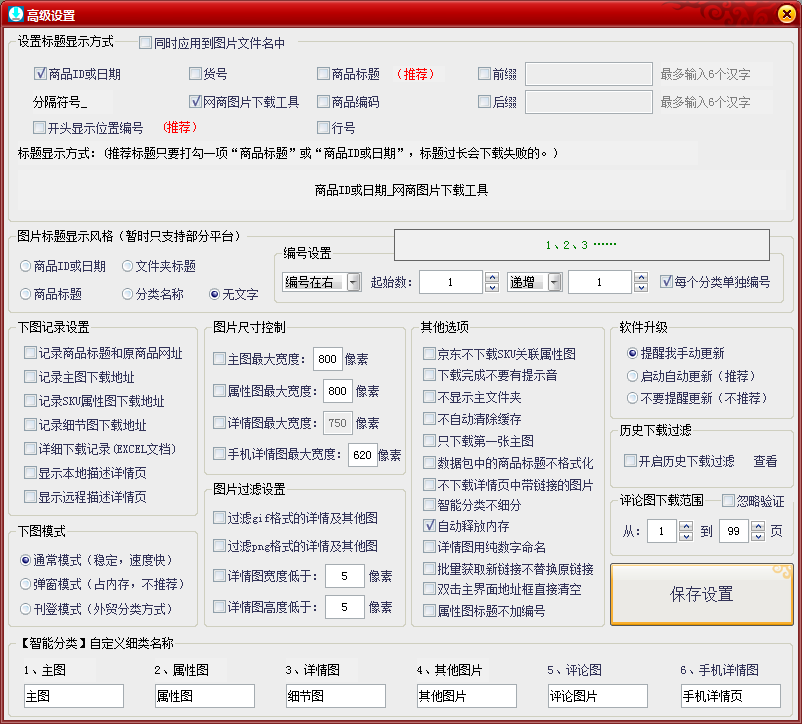Check the 商品编码 checkbox

pyautogui.click(x=323, y=102)
